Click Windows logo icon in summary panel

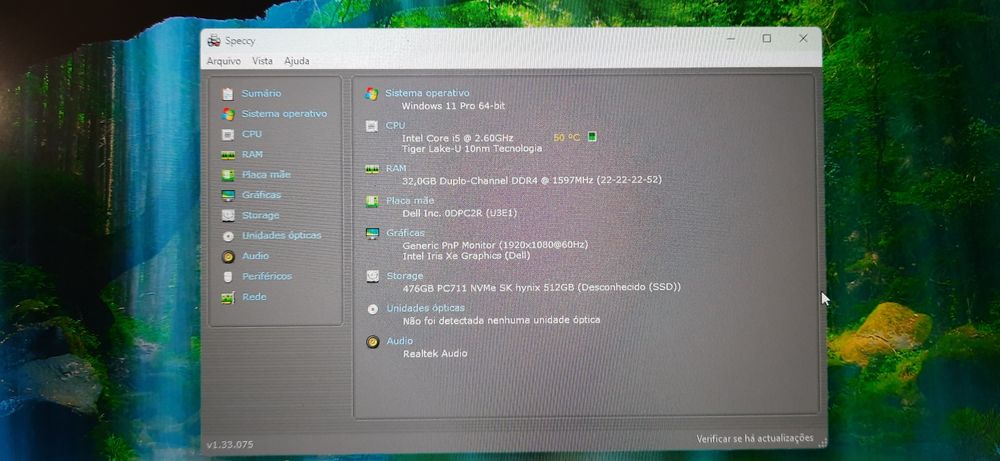click(371, 94)
